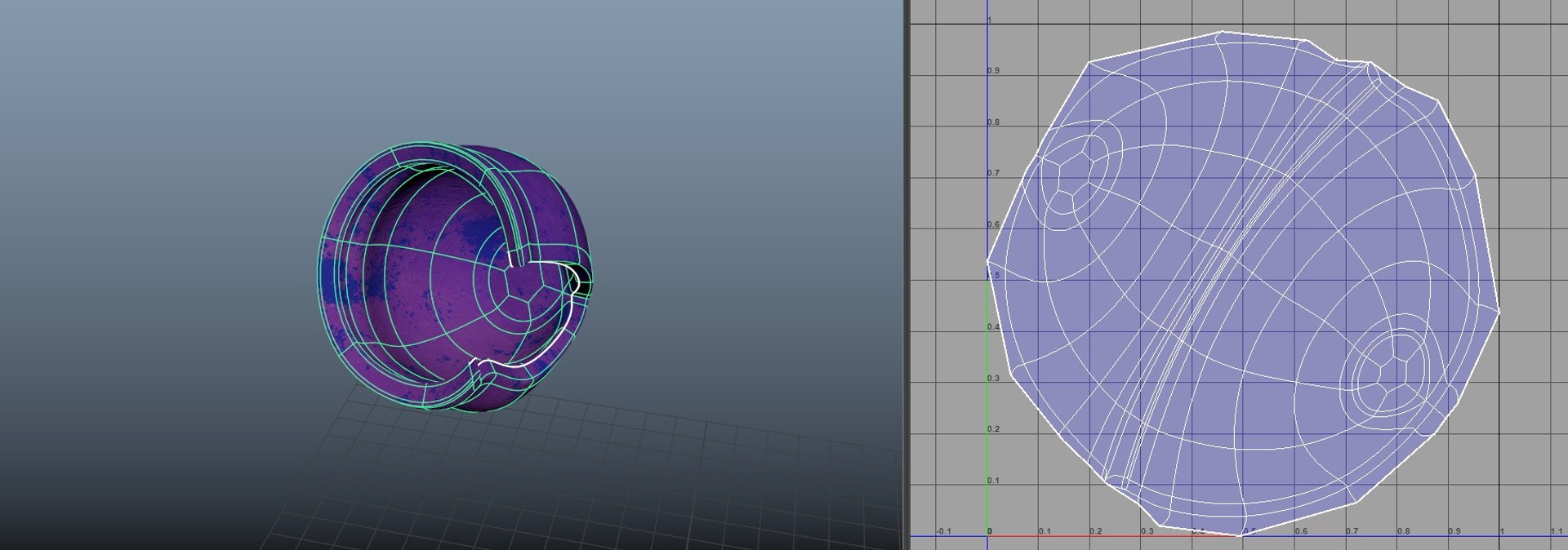
Task: Click the -0.1 label on the horizontal U axis
Action: (x=944, y=531)
